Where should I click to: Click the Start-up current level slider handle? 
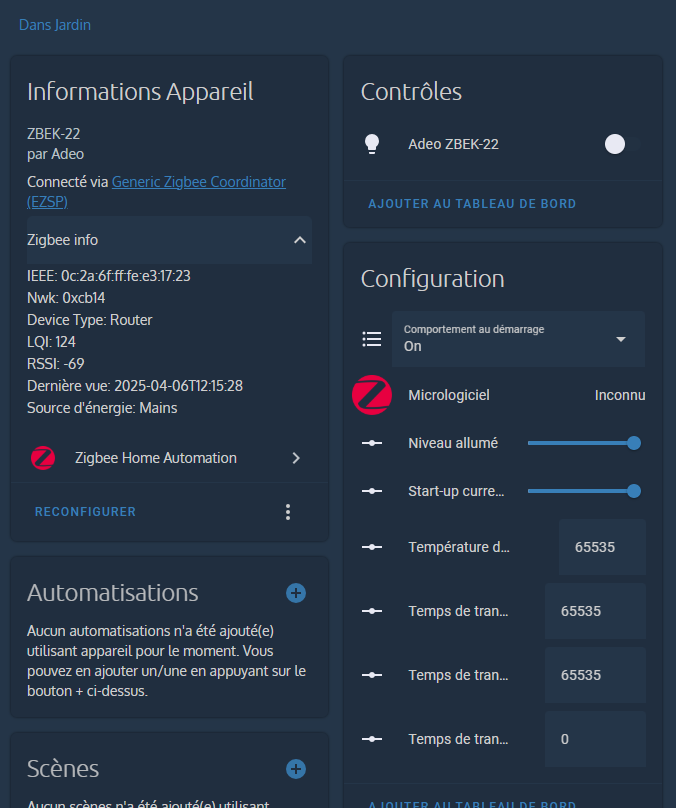tap(633, 491)
